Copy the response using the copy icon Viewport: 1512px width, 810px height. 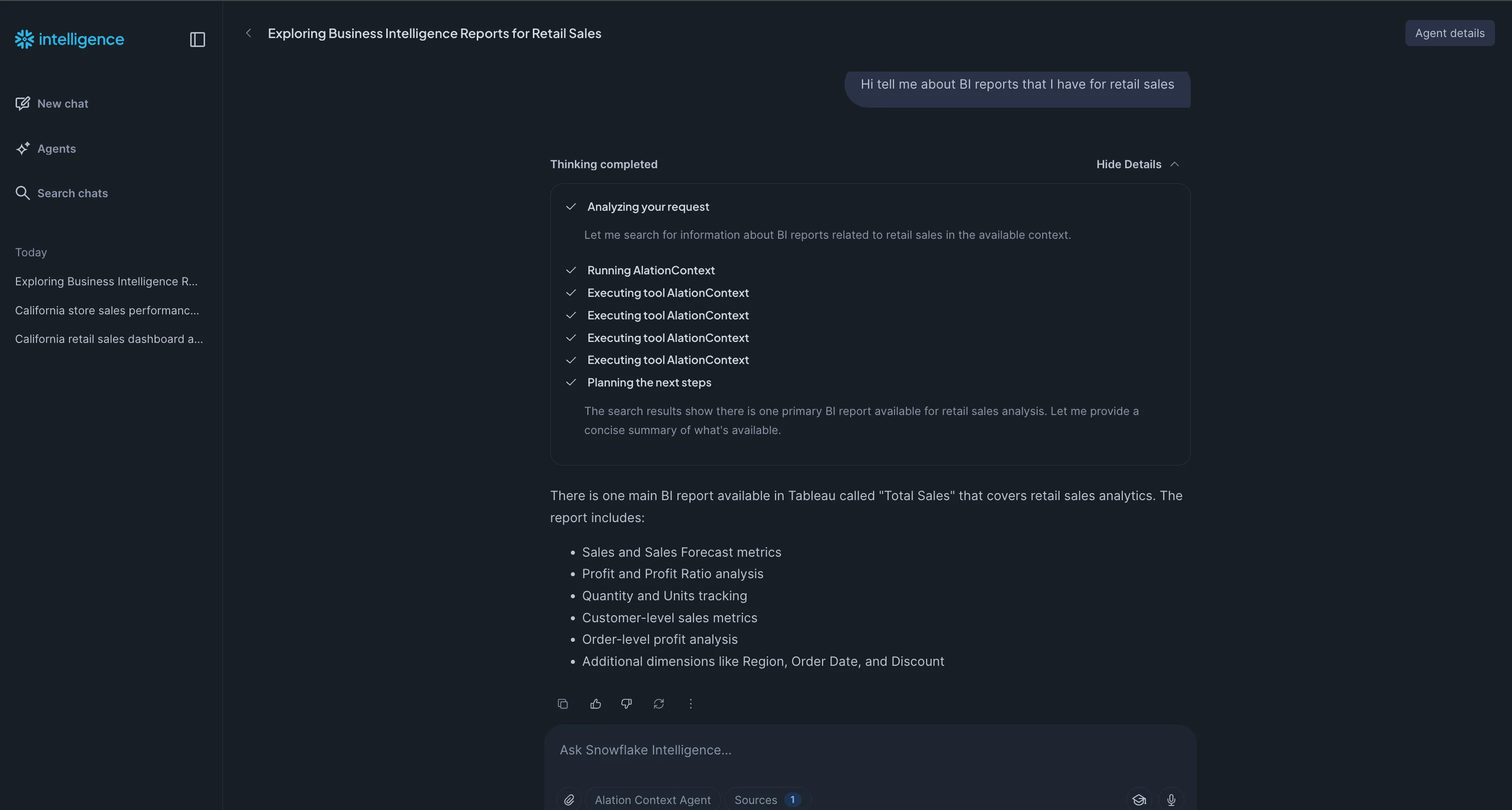coord(563,704)
